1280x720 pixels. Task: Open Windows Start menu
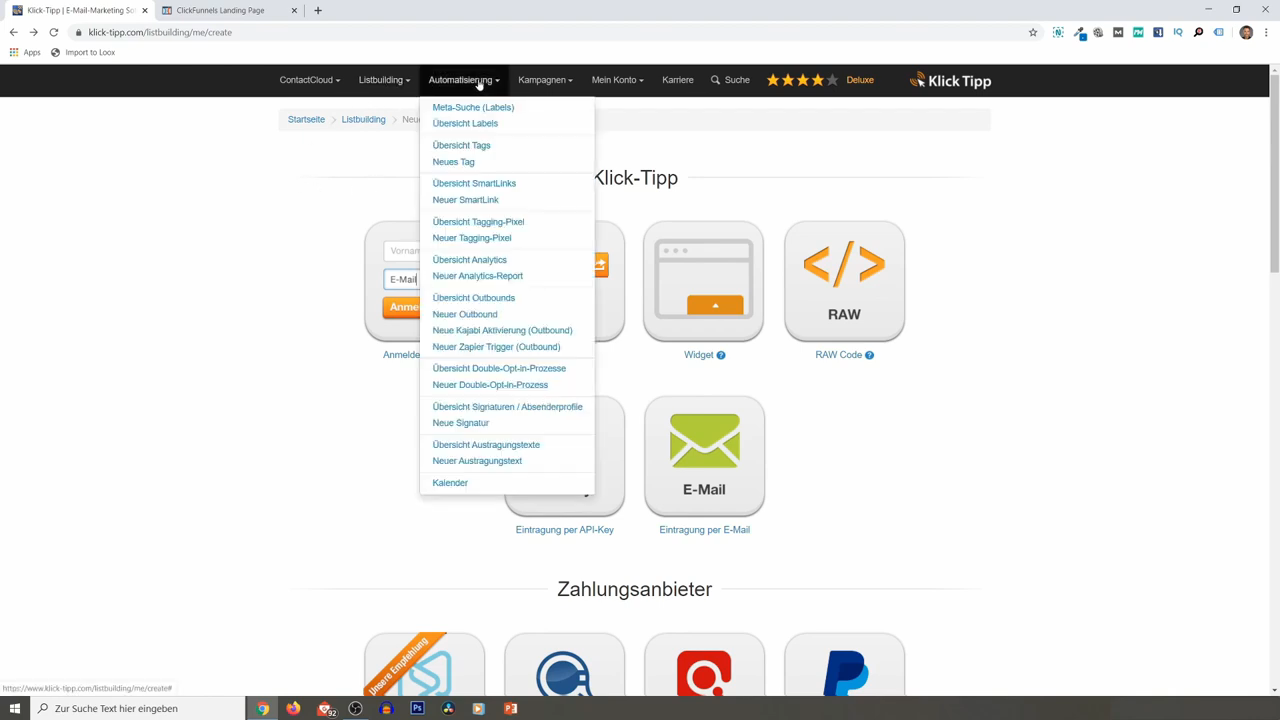(x=14, y=708)
